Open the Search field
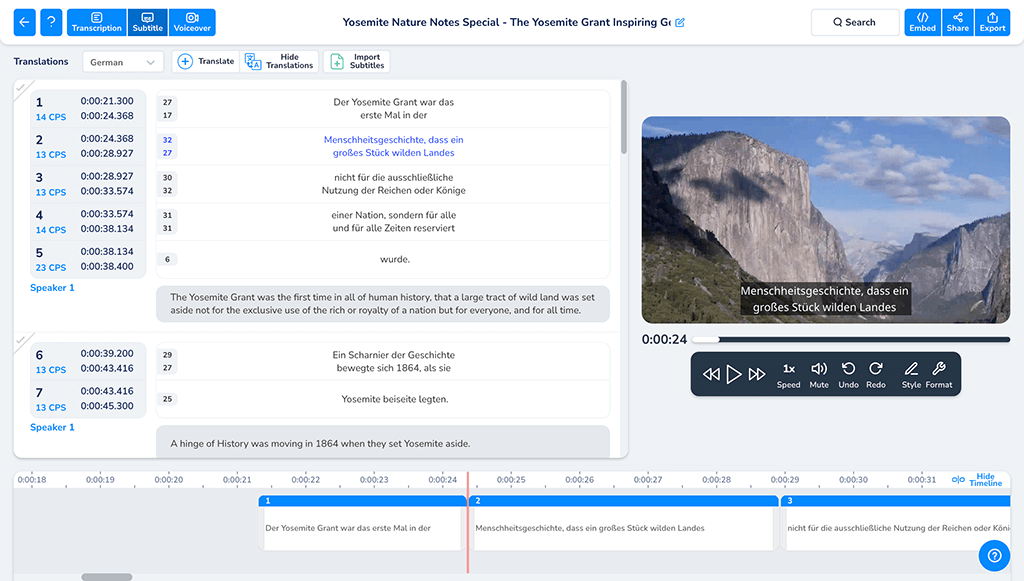The width and height of the screenshot is (1024, 581). coord(855,22)
